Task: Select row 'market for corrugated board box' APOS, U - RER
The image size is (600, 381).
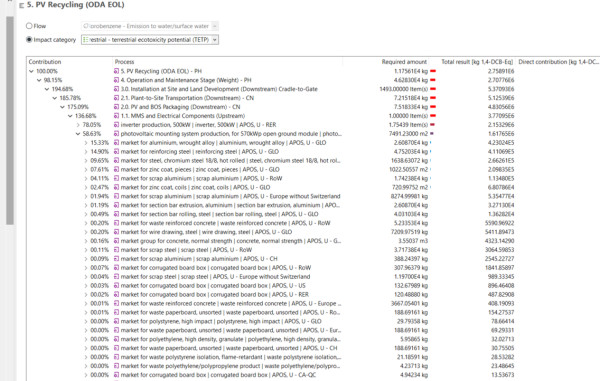Action: 215,295
